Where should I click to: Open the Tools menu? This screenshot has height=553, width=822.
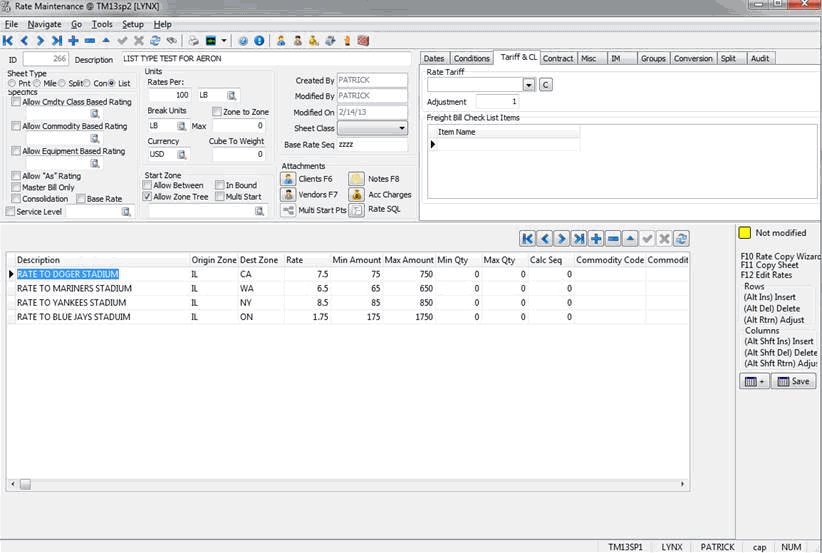pyautogui.click(x=102, y=24)
